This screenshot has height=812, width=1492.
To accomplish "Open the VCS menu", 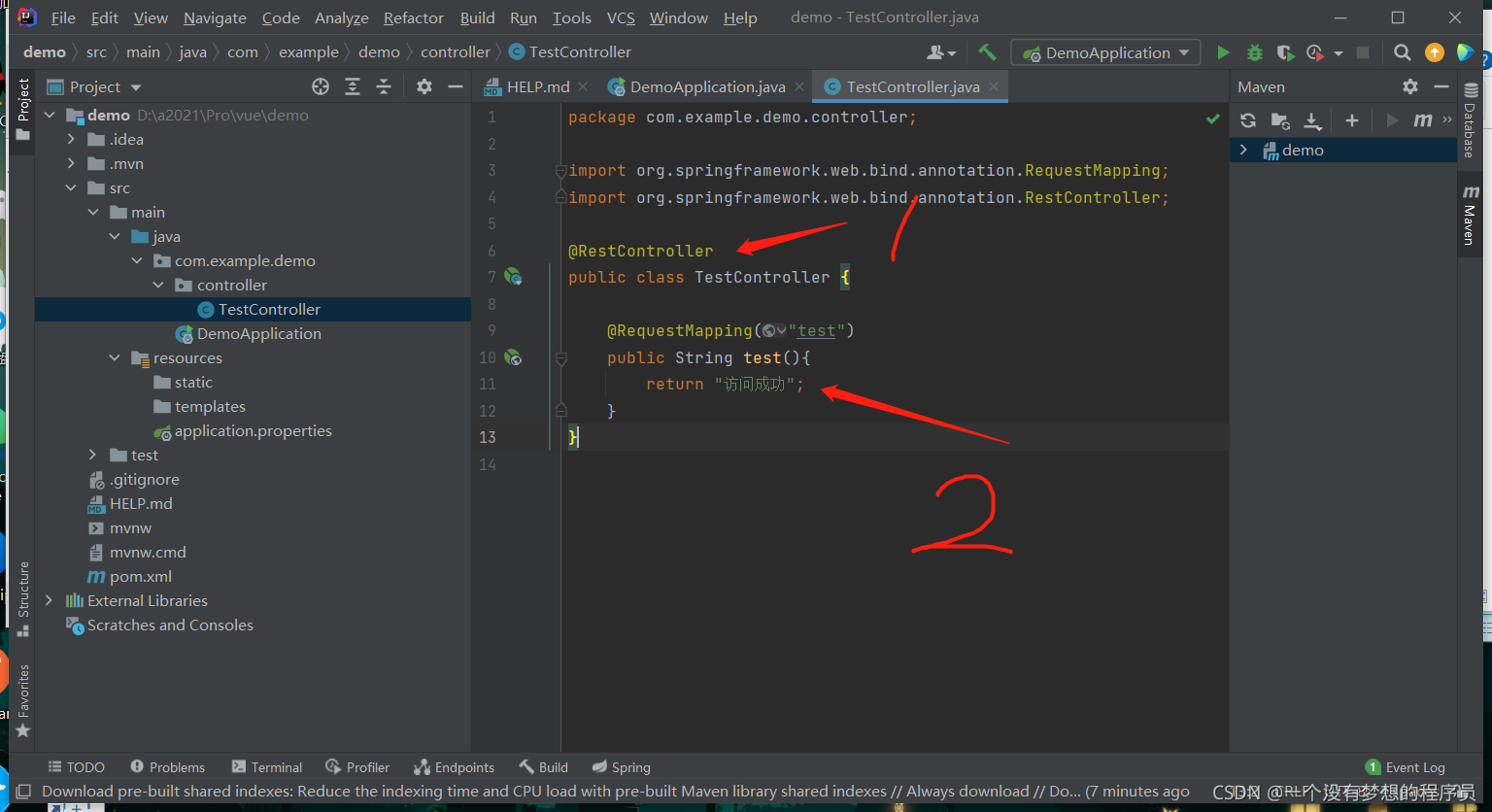I will [x=621, y=17].
